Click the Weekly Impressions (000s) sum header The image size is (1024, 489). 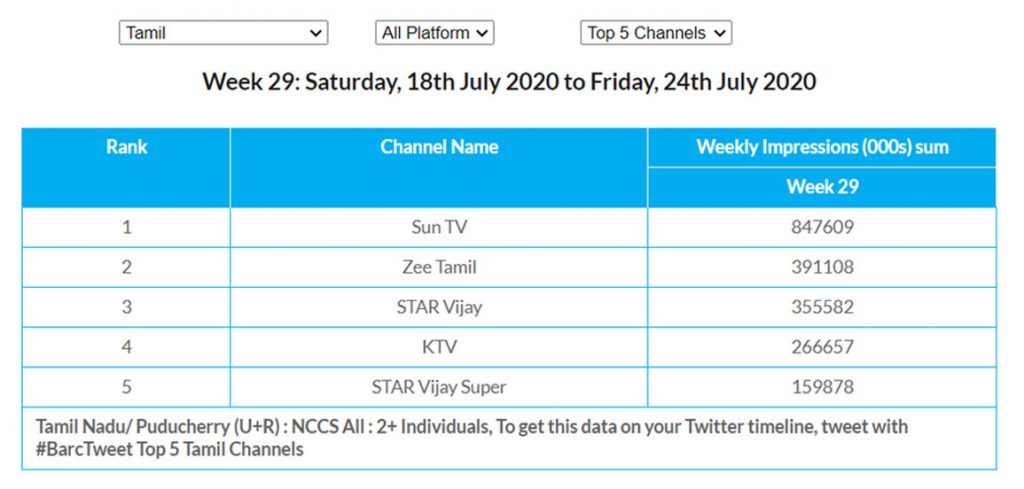click(822, 147)
